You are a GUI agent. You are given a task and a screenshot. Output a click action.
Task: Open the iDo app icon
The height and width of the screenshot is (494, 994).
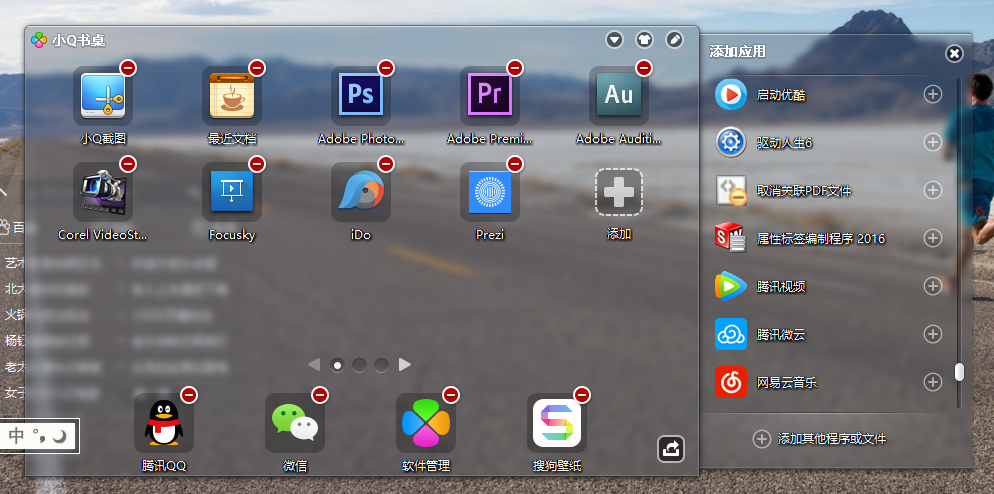pyautogui.click(x=361, y=192)
